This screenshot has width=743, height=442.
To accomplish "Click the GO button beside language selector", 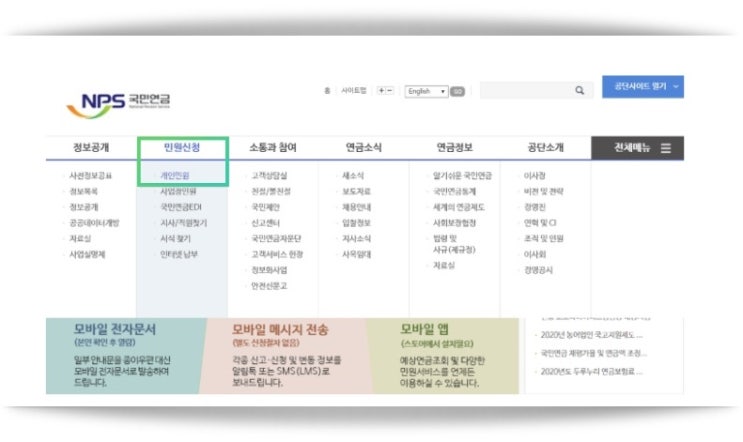I will click(457, 91).
